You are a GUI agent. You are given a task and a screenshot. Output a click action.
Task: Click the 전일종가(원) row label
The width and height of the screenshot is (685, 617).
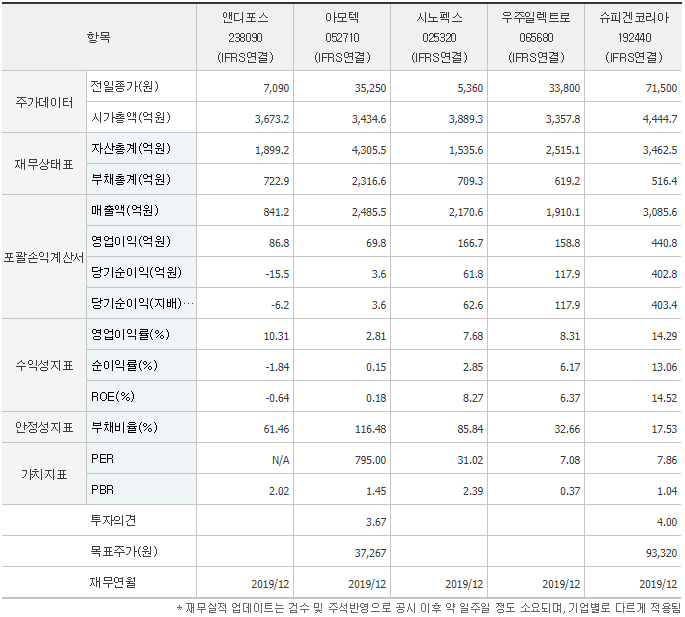click(125, 87)
